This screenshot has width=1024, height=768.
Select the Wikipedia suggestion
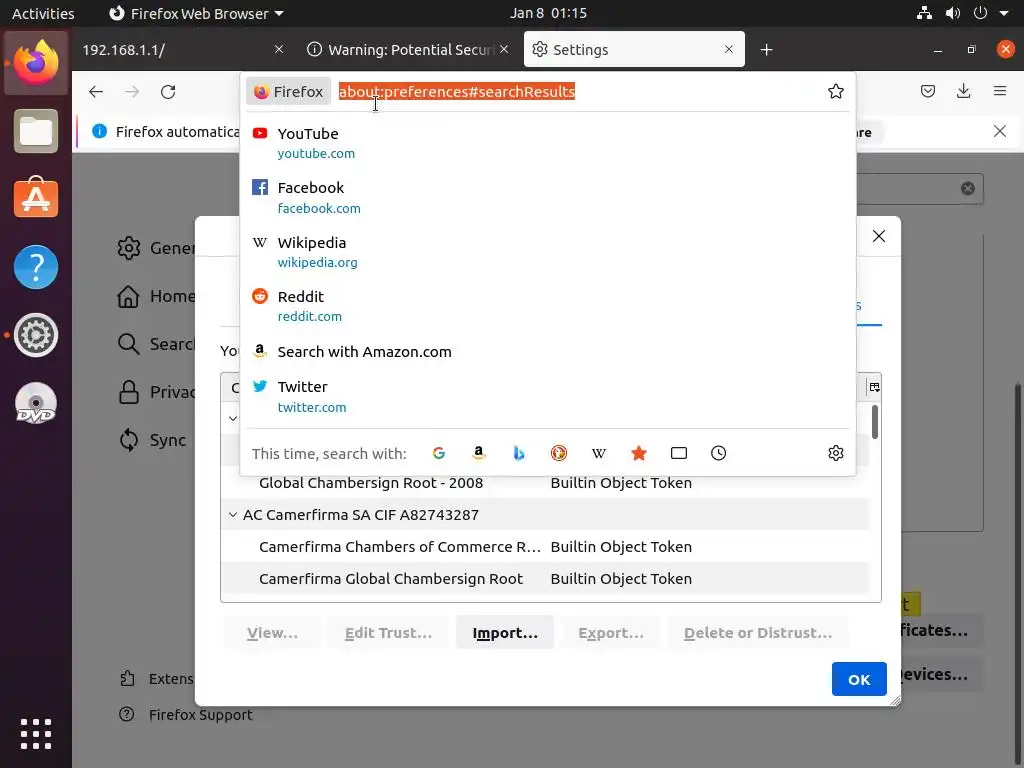[x=547, y=251]
